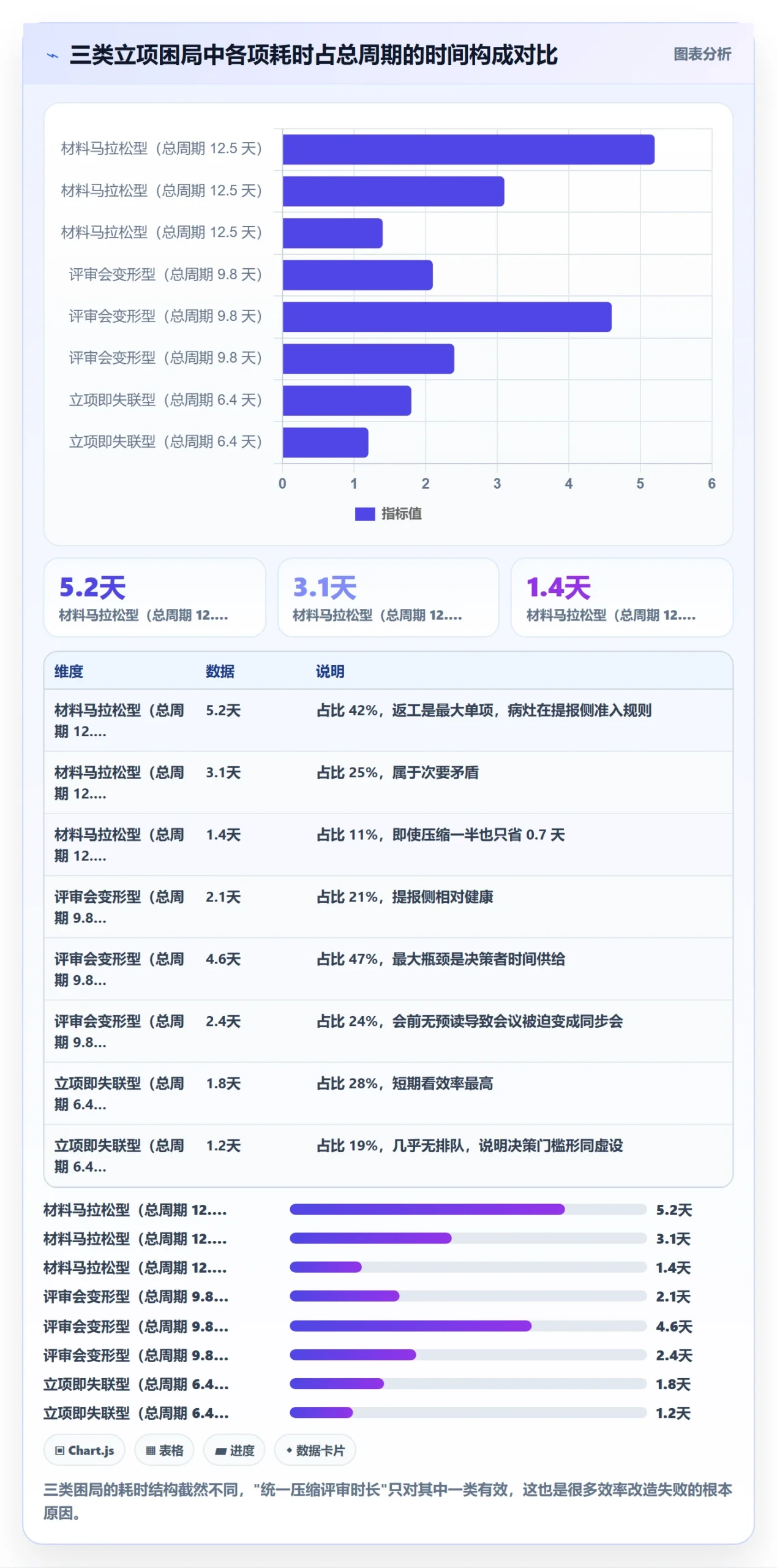Screen dimensions: 777x1568
Task: Click the 2.4天 value in the table
Action: point(223,1022)
